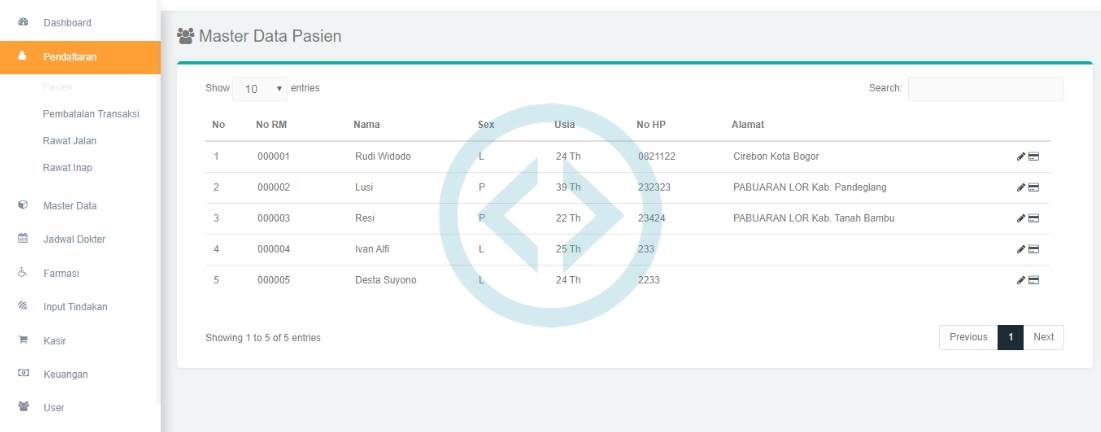
Task: Go to Rawat Jalan in sidebar
Action: (x=69, y=141)
